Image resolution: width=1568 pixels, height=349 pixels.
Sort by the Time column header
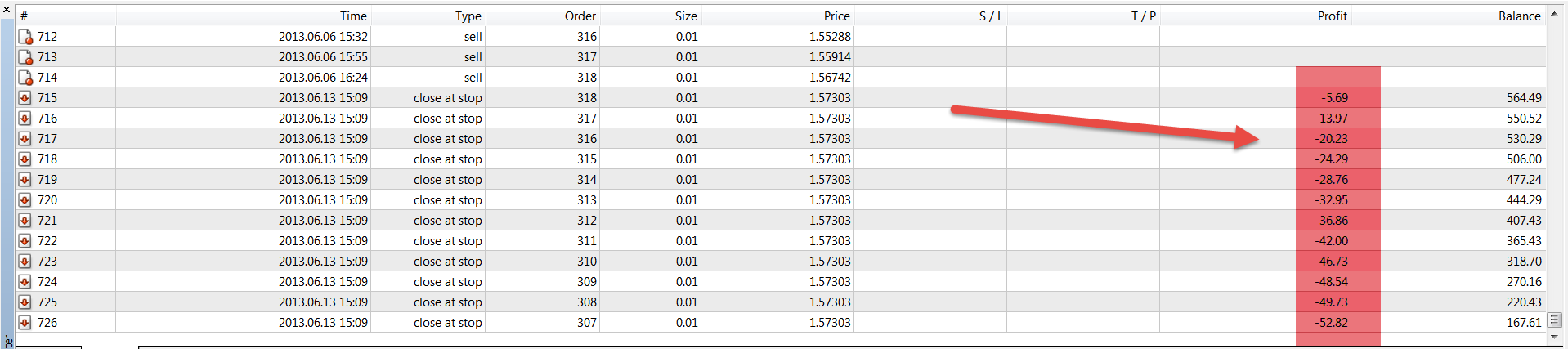point(353,16)
